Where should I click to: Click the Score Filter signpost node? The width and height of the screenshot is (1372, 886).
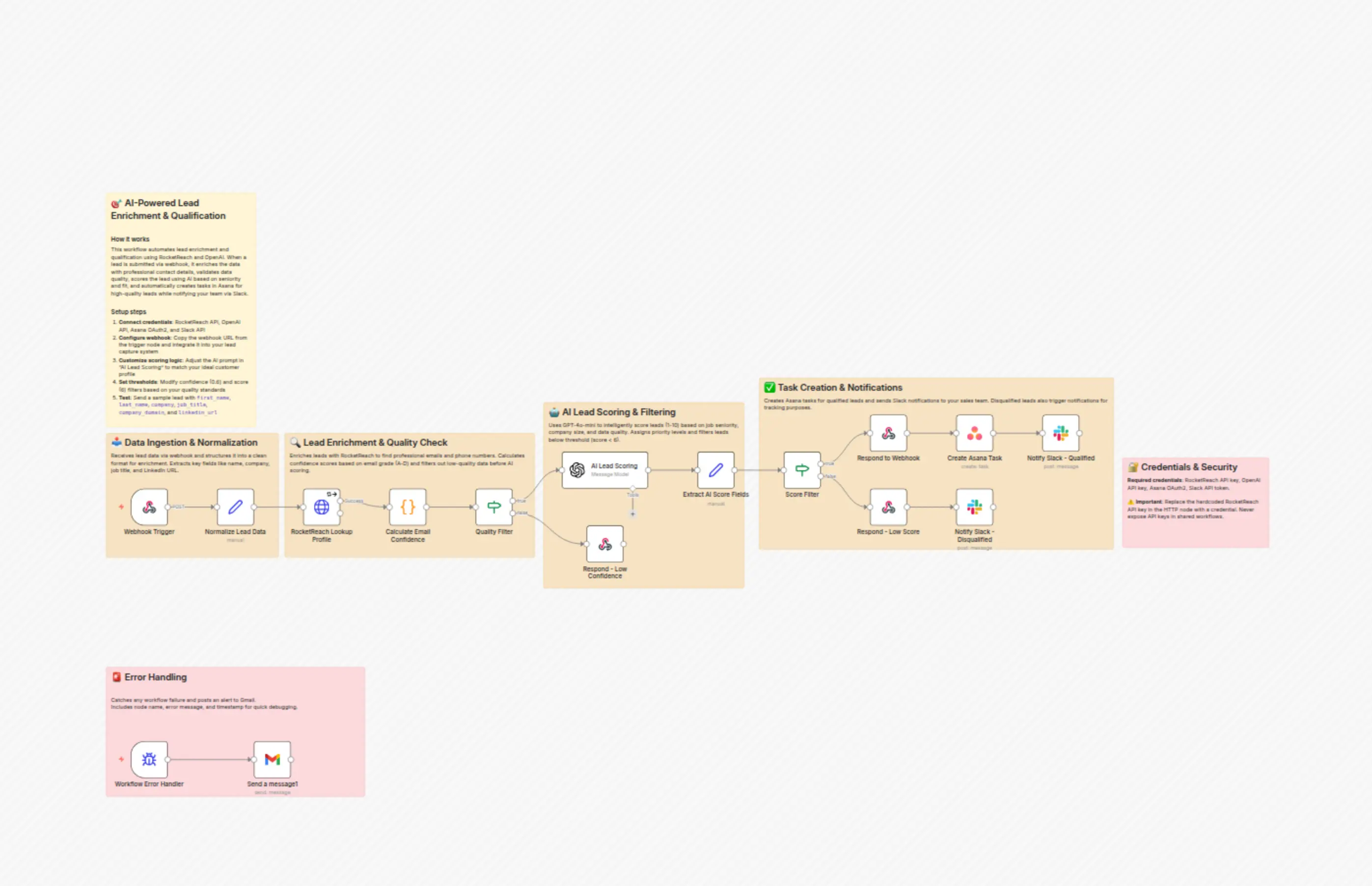pyautogui.click(x=802, y=470)
